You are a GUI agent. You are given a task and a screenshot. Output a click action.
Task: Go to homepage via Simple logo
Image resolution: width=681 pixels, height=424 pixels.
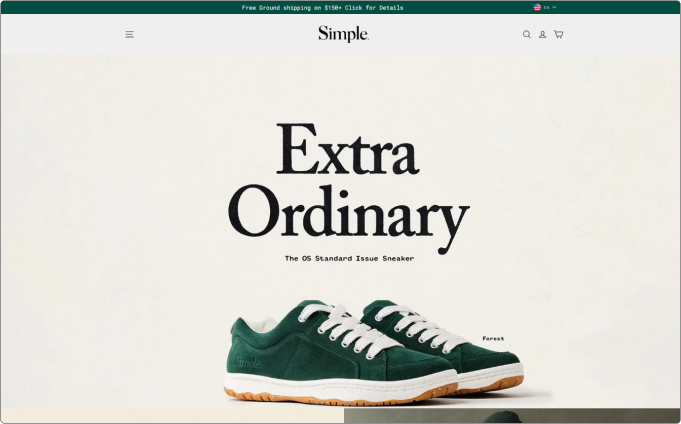click(x=343, y=34)
